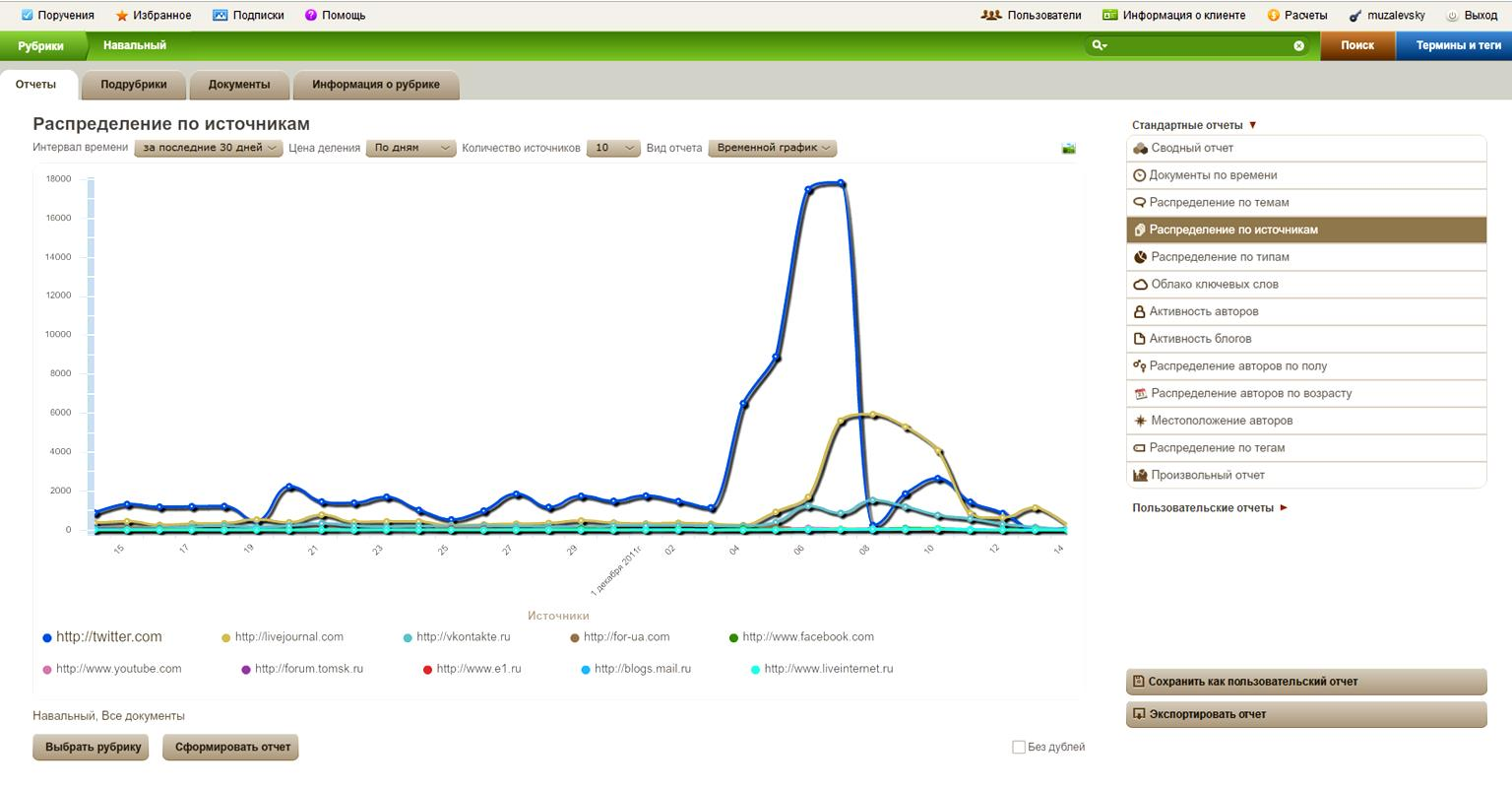Toggle twitter.com series in chart legend
The image size is (1512, 788).
coord(102,637)
